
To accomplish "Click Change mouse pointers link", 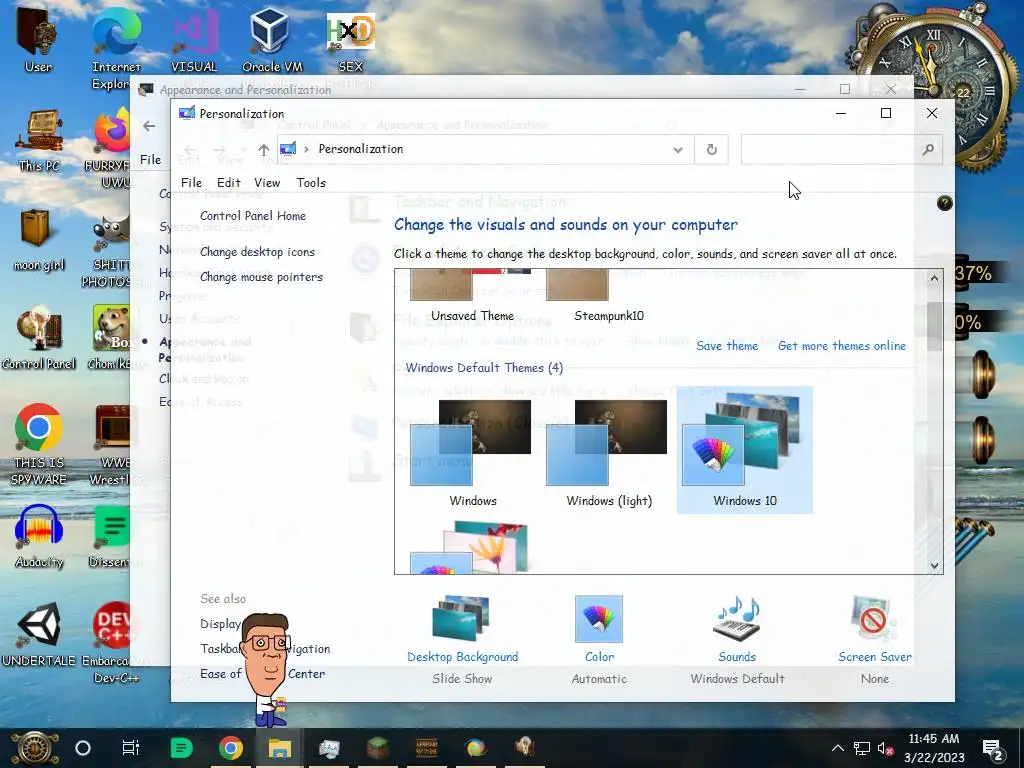I will coord(261,277).
